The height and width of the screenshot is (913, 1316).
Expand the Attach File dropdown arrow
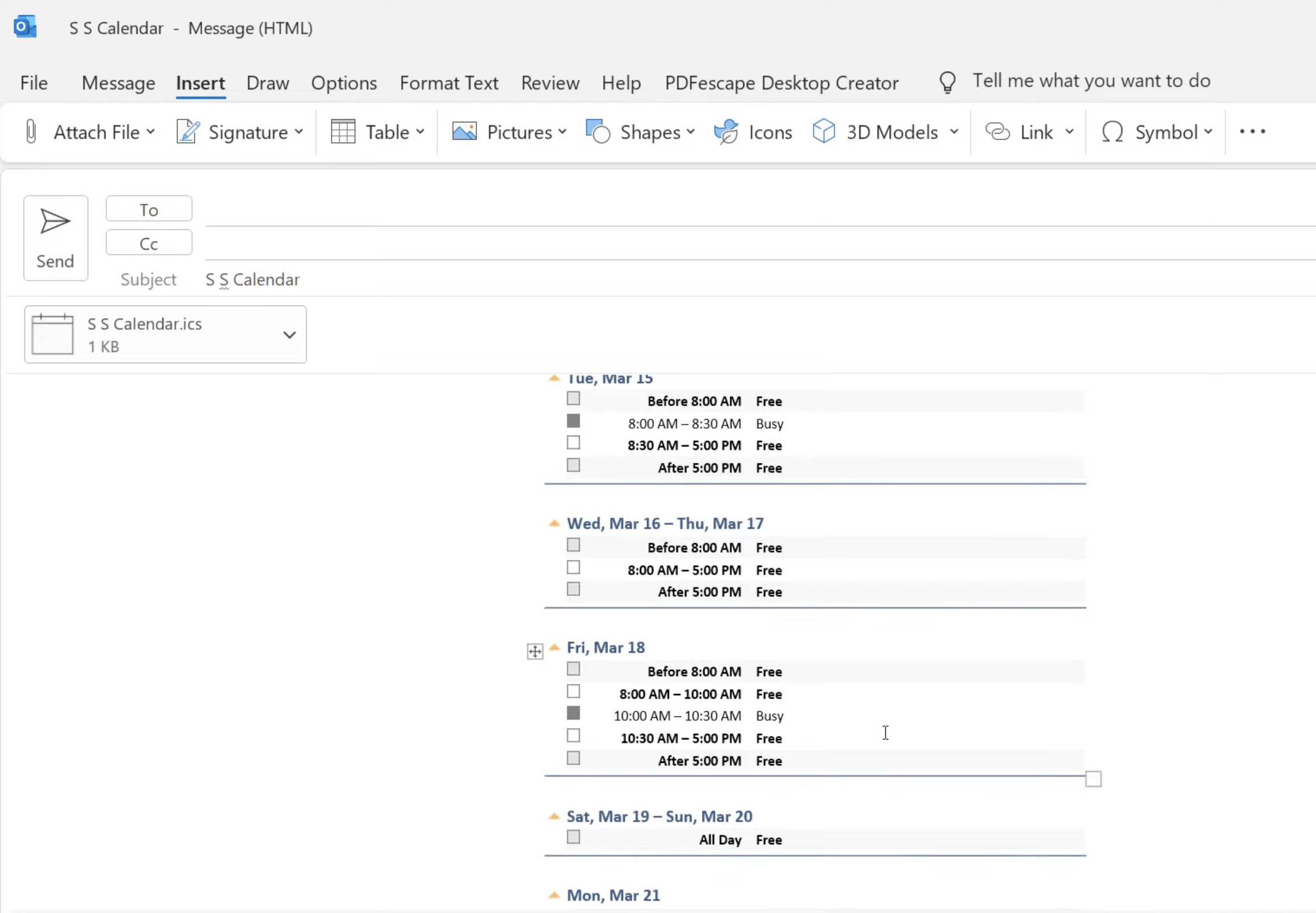pyautogui.click(x=150, y=132)
